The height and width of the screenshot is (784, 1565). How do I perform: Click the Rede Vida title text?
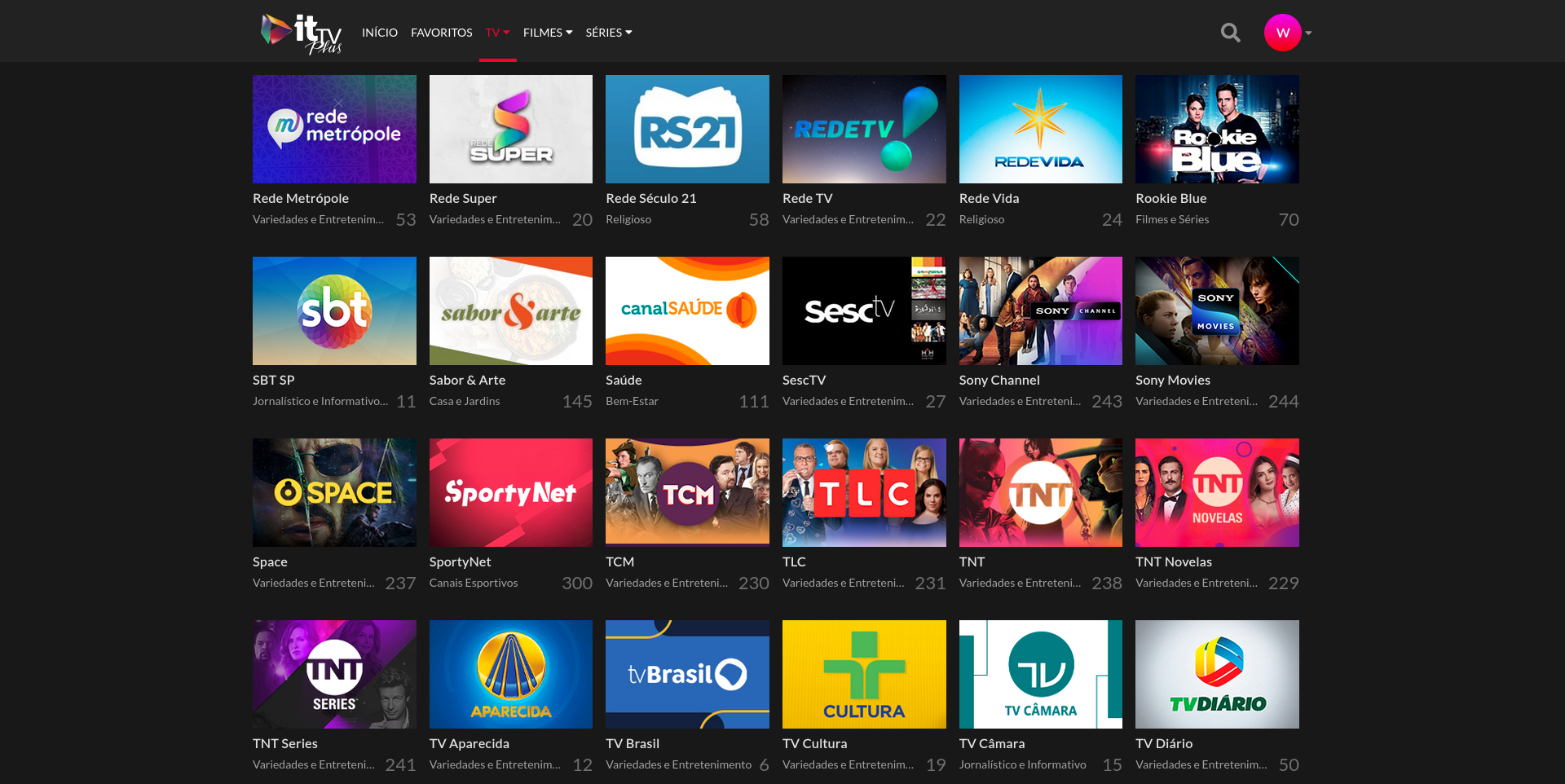[x=990, y=198]
